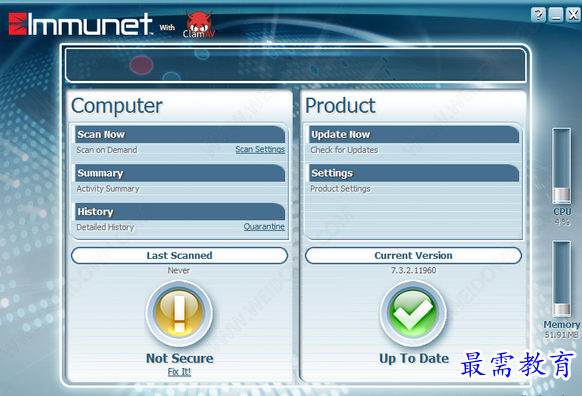The width and height of the screenshot is (582, 396).
Task: Click the yellow Not Secure warning icon
Action: tap(179, 314)
